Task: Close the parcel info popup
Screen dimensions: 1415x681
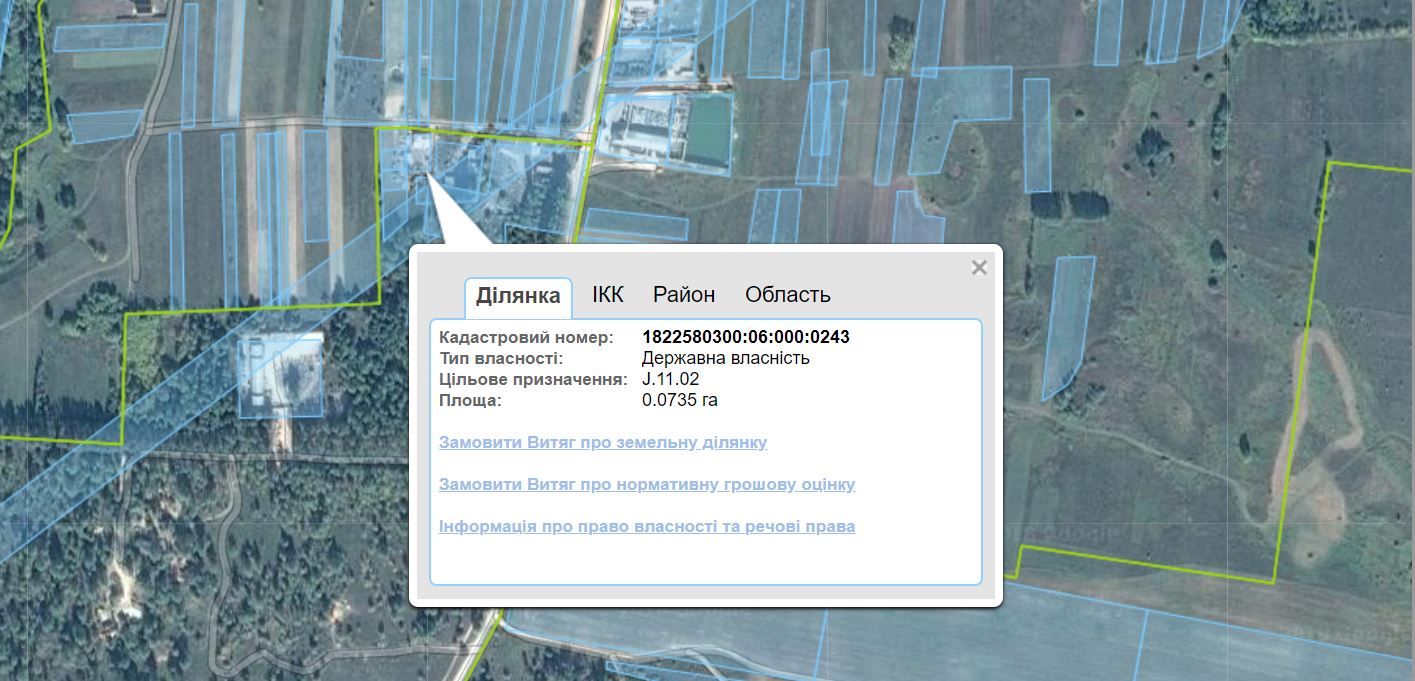Action: pyautogui.click(x=979, y=267)
